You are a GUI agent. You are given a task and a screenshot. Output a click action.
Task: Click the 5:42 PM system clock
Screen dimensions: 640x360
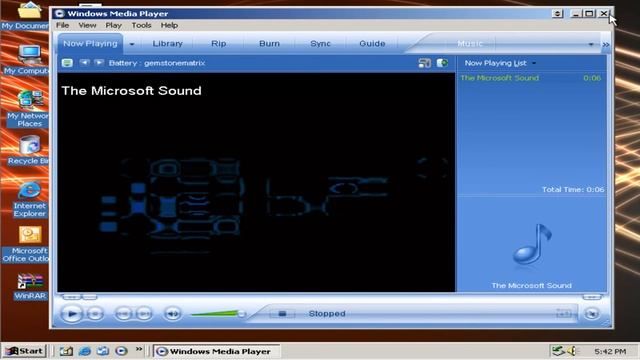610,351
